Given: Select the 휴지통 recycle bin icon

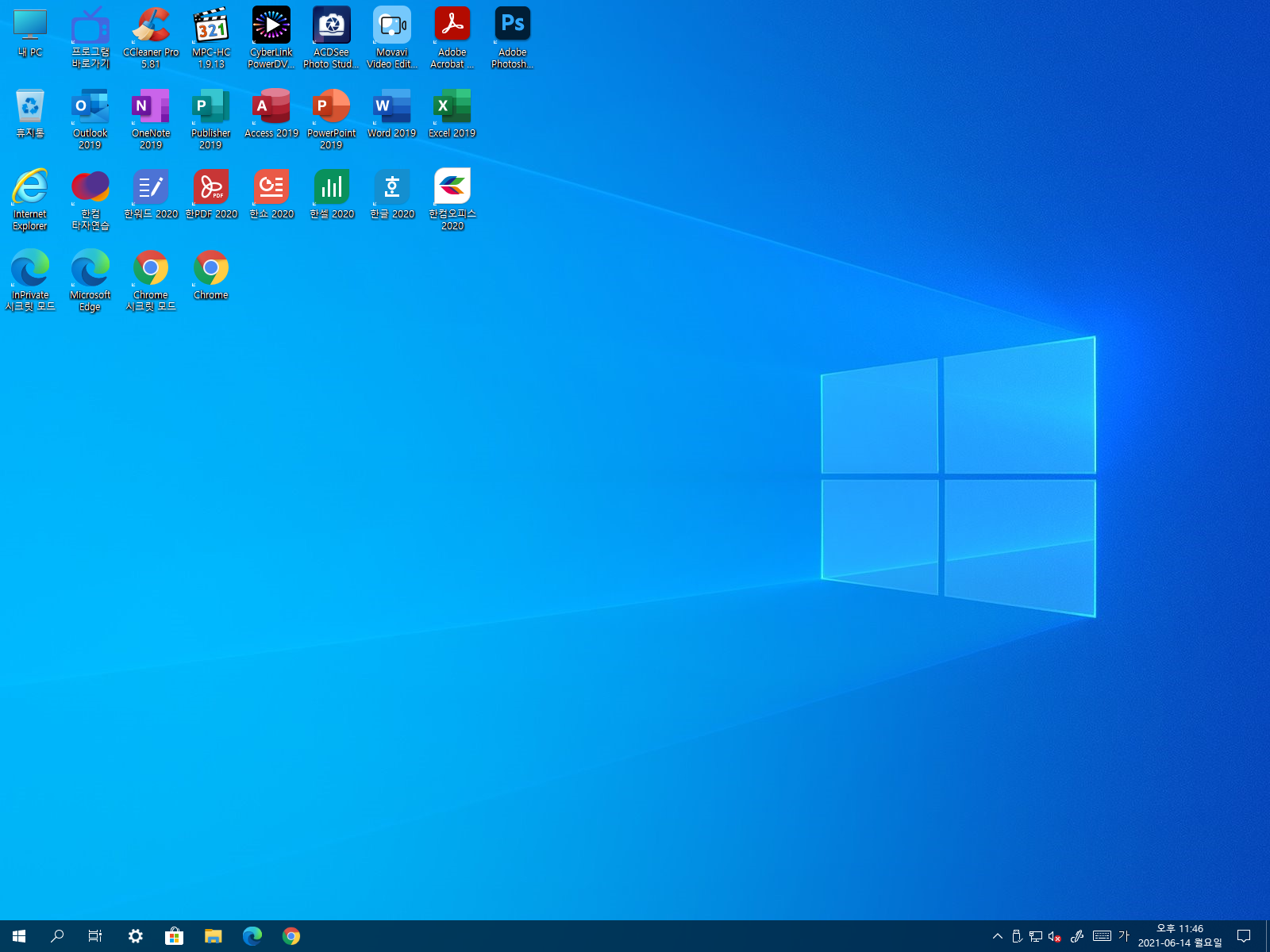Looking at the screenshot, I should click(30, 113).
